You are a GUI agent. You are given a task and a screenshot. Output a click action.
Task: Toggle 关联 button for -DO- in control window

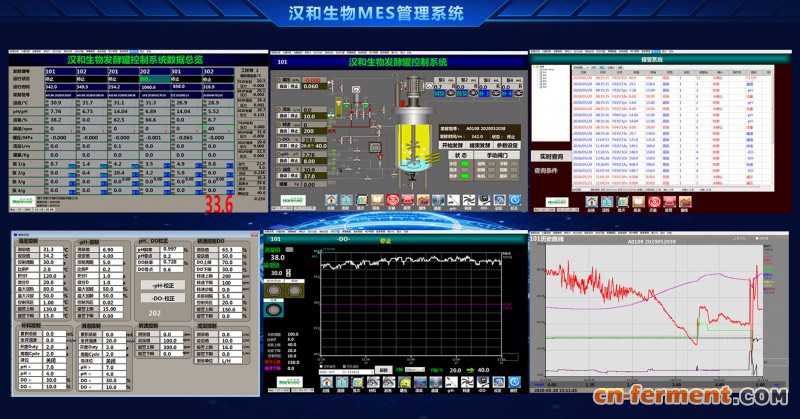pos(283,146)
